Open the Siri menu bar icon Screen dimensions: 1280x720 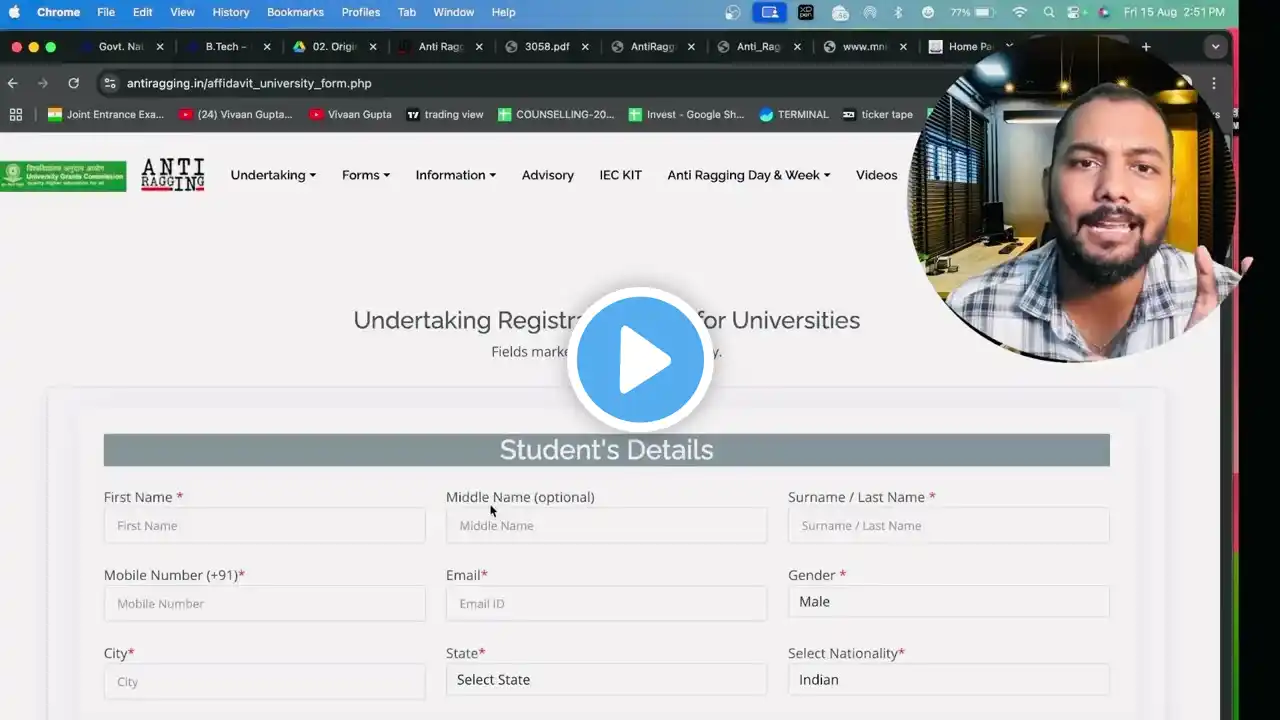pos(1104,12)
